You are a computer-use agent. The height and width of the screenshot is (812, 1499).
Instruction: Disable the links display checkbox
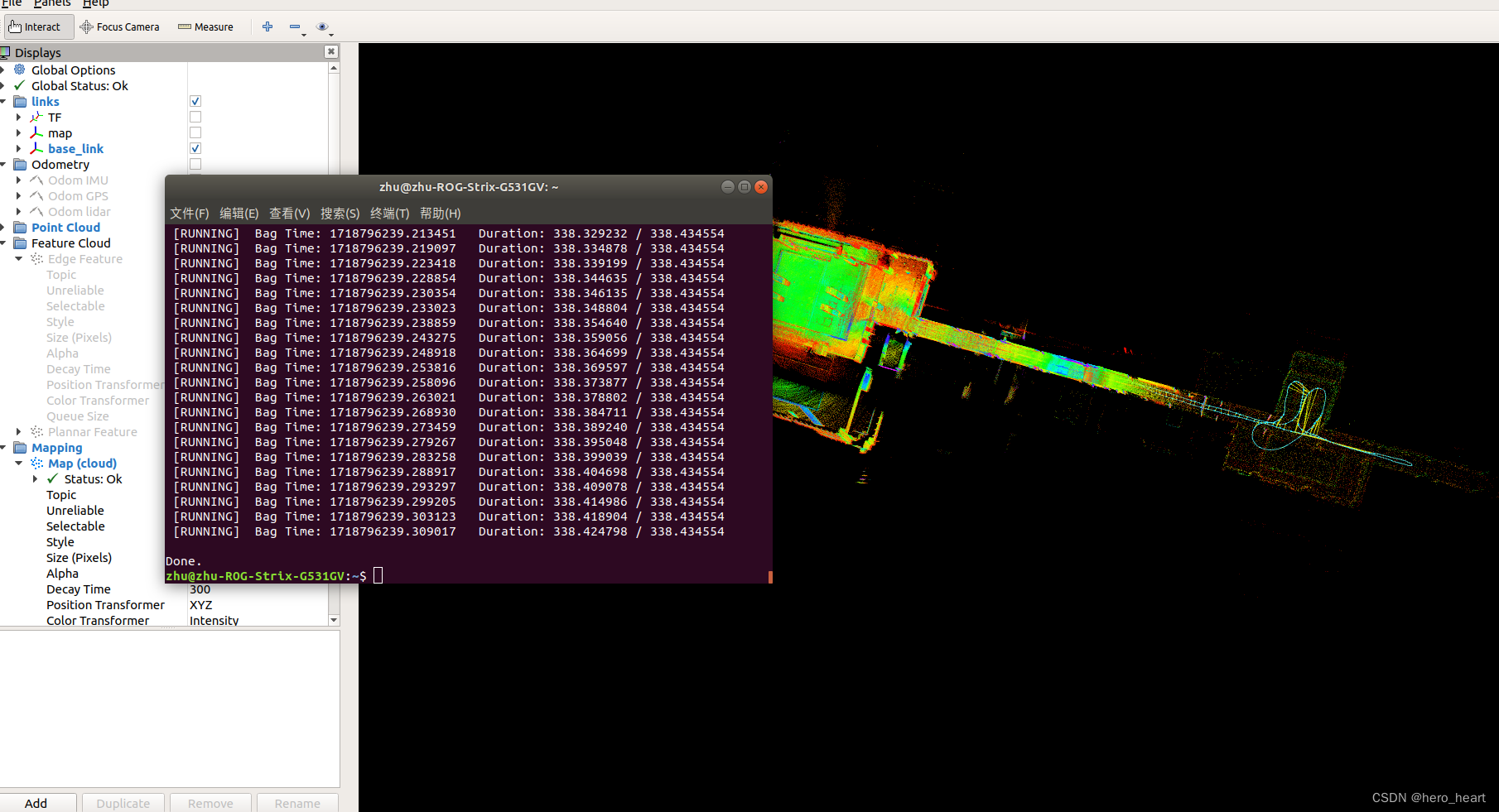coord(195,100)
